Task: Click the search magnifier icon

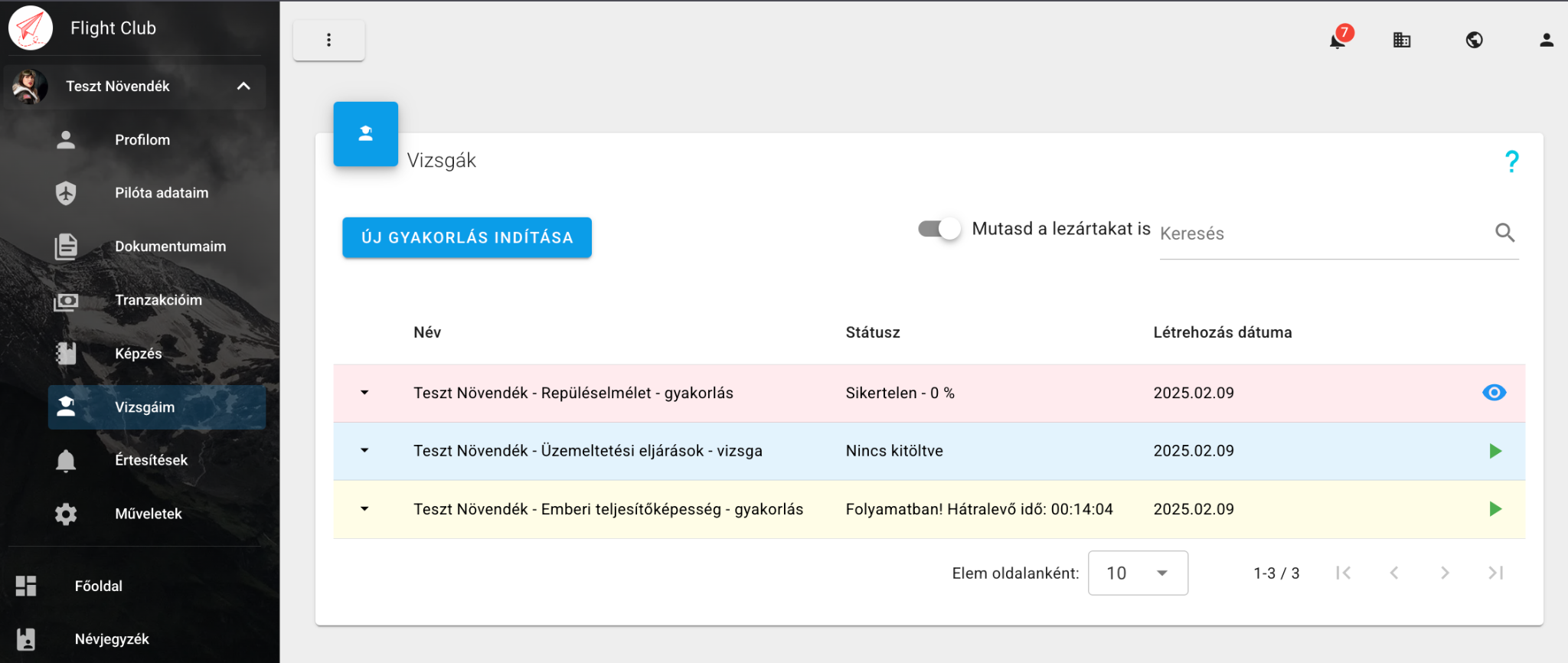Action: 1504,233
